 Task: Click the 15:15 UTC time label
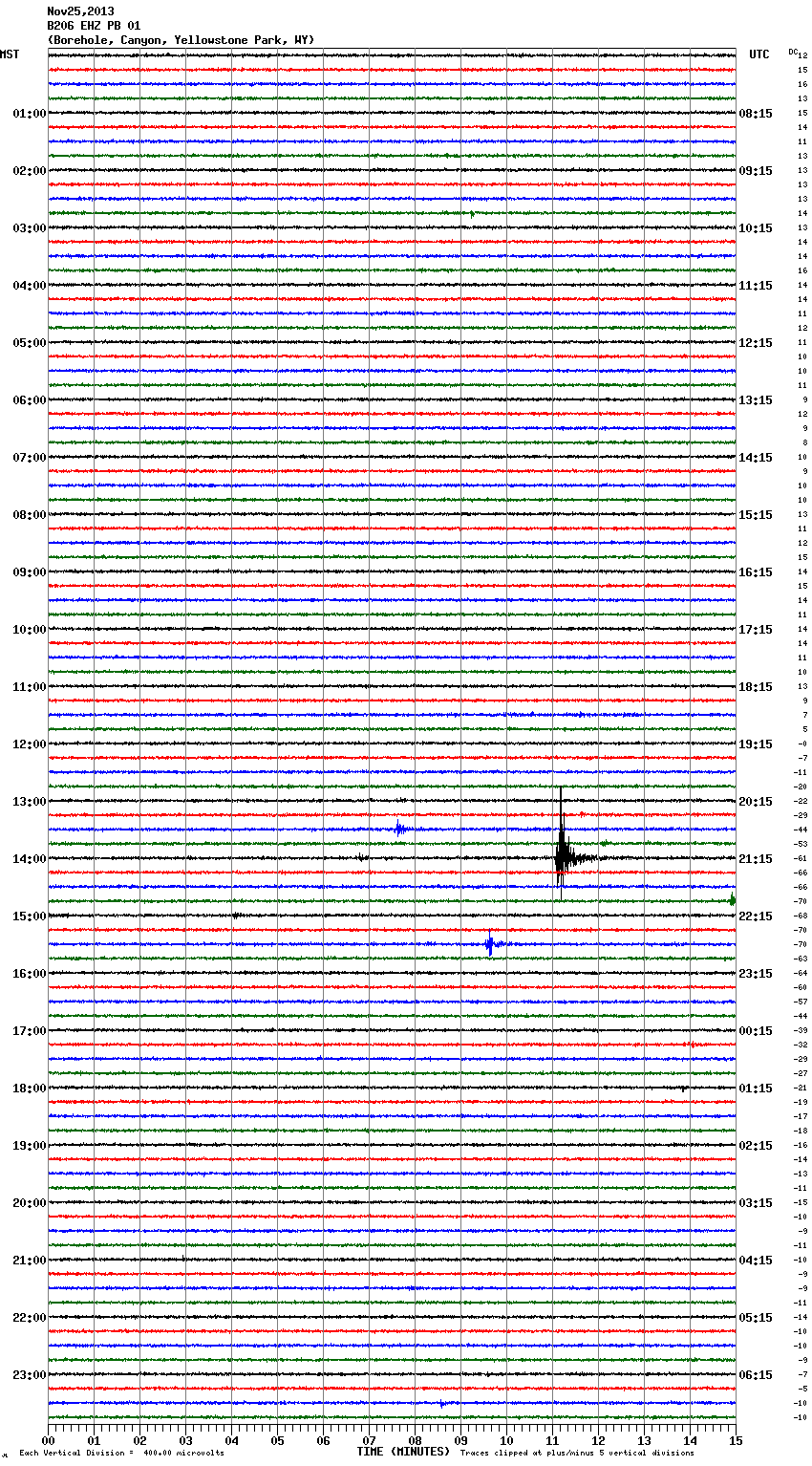756,515
